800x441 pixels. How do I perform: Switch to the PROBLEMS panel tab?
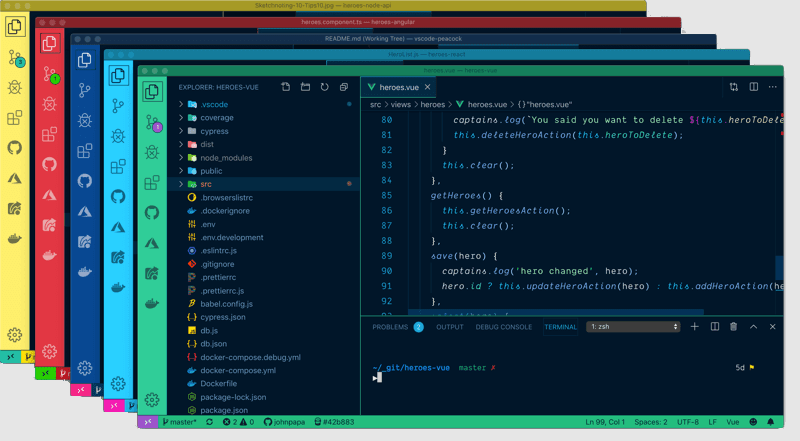(x=390, y=327)
